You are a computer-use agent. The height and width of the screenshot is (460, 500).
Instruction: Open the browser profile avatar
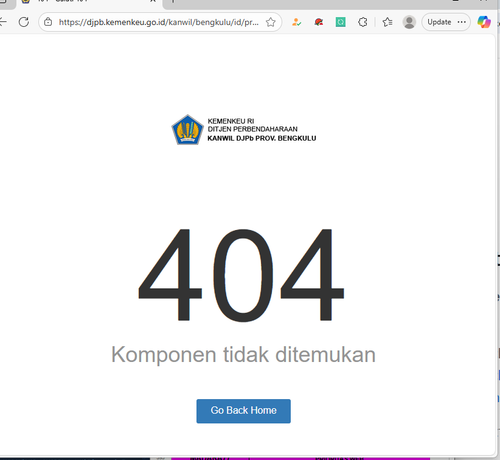pyautogui.click(x=409, y=22)
